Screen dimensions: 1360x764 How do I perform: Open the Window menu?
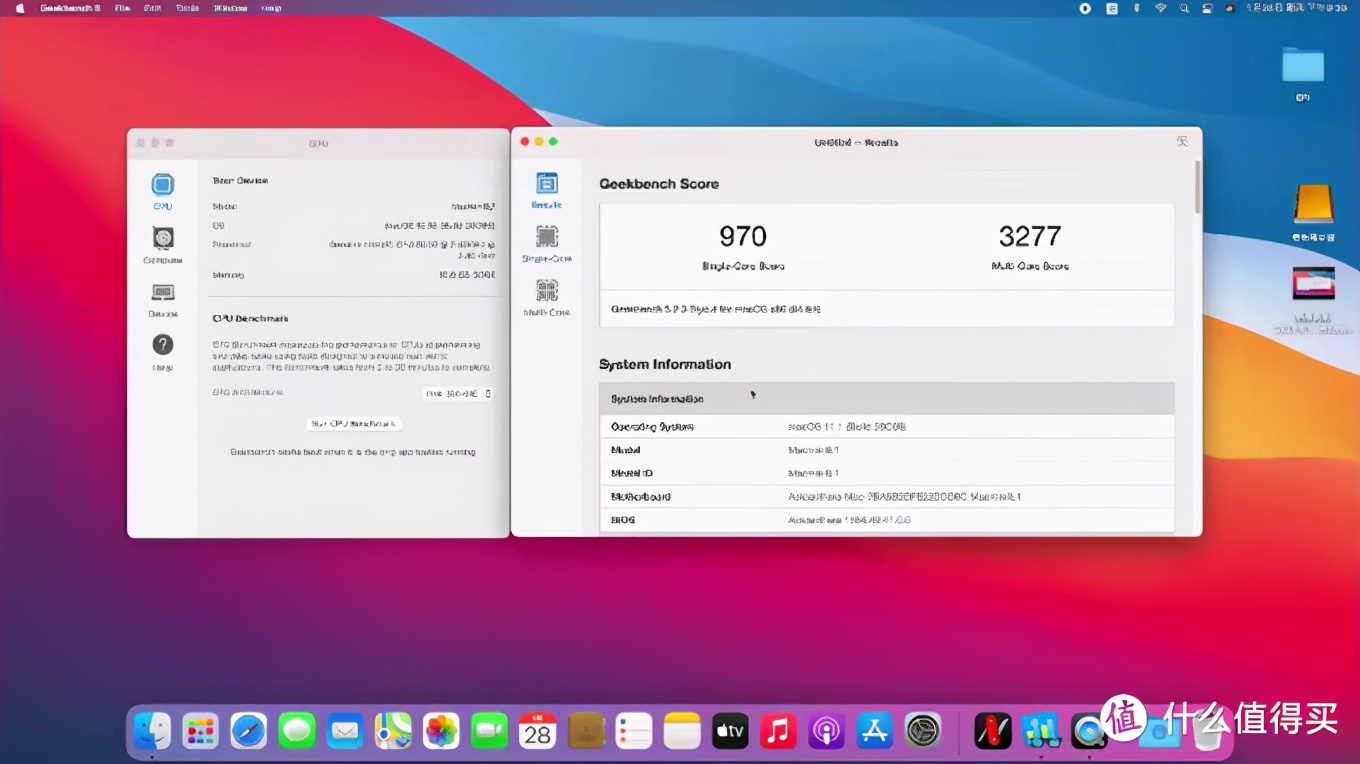coord(230,8)
